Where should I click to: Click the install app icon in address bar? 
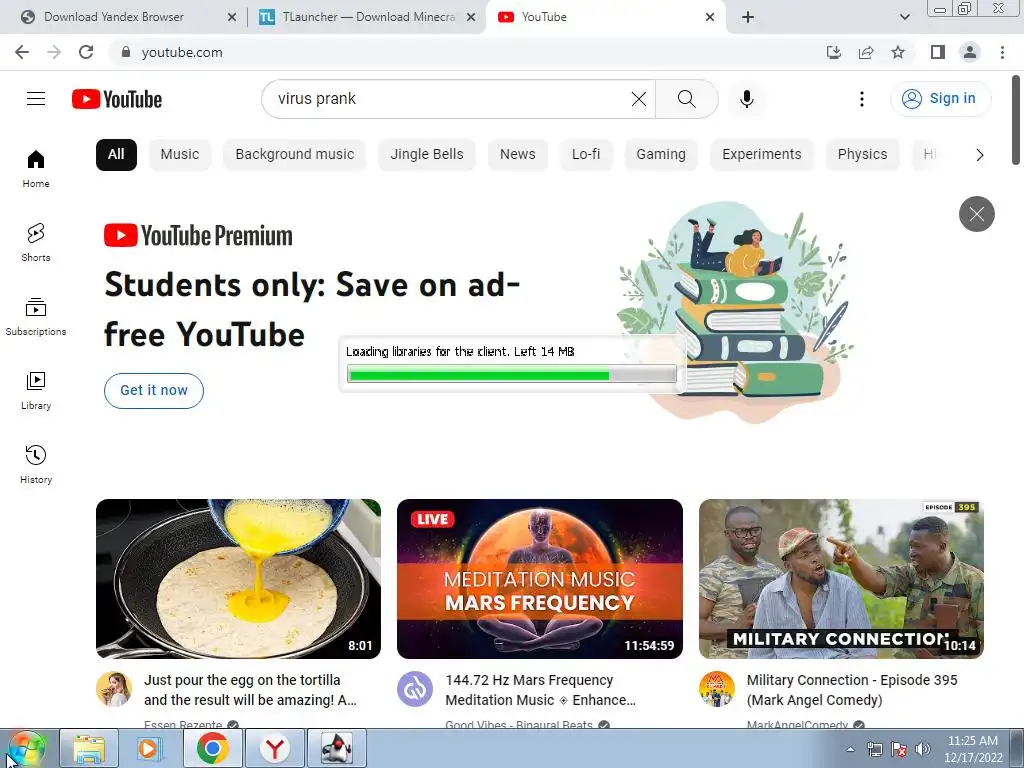(834, 52)
